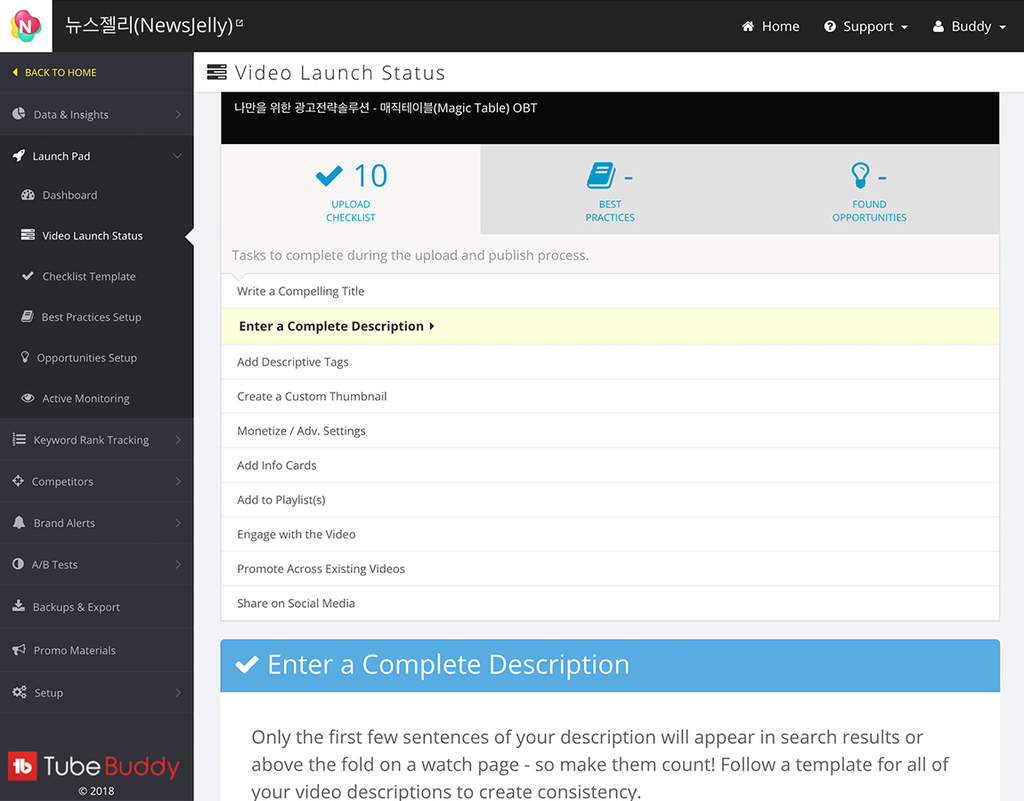
Task: Select Share on Social Media task
Action: (x=610, y=604)
